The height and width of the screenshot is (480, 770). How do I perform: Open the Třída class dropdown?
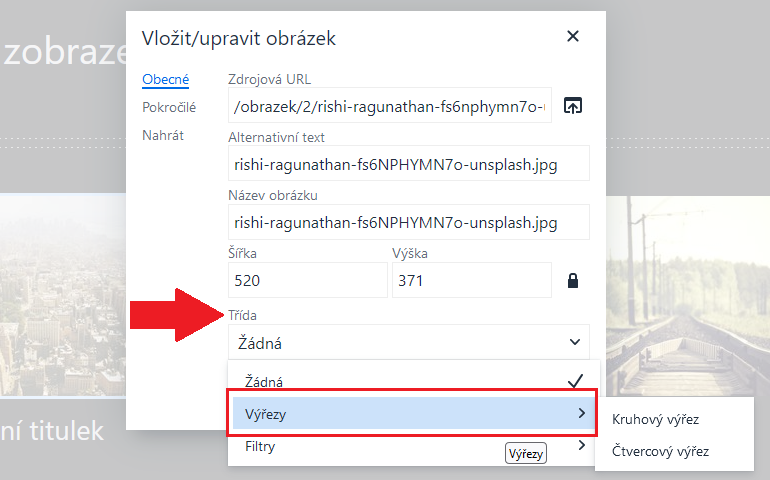[408, 343]
